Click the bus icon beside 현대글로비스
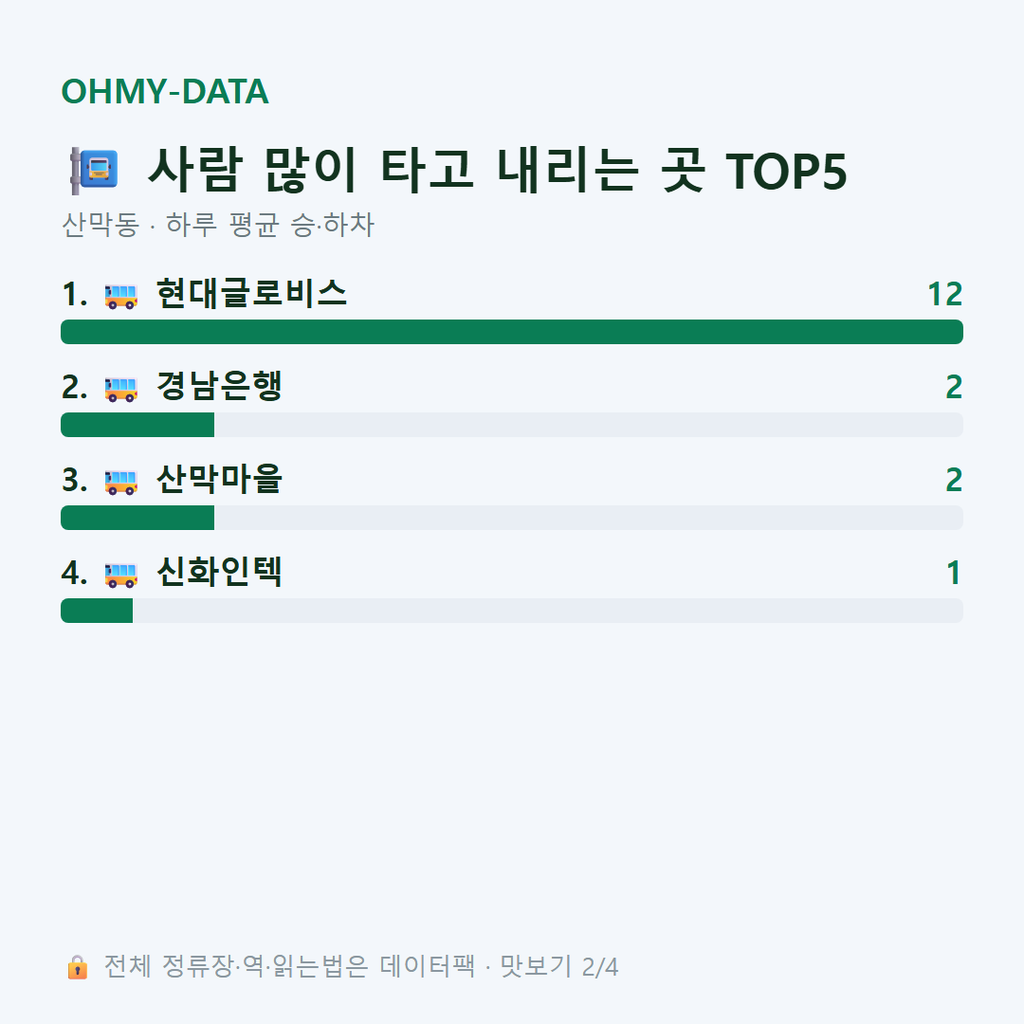 click(x=121, y=295)
